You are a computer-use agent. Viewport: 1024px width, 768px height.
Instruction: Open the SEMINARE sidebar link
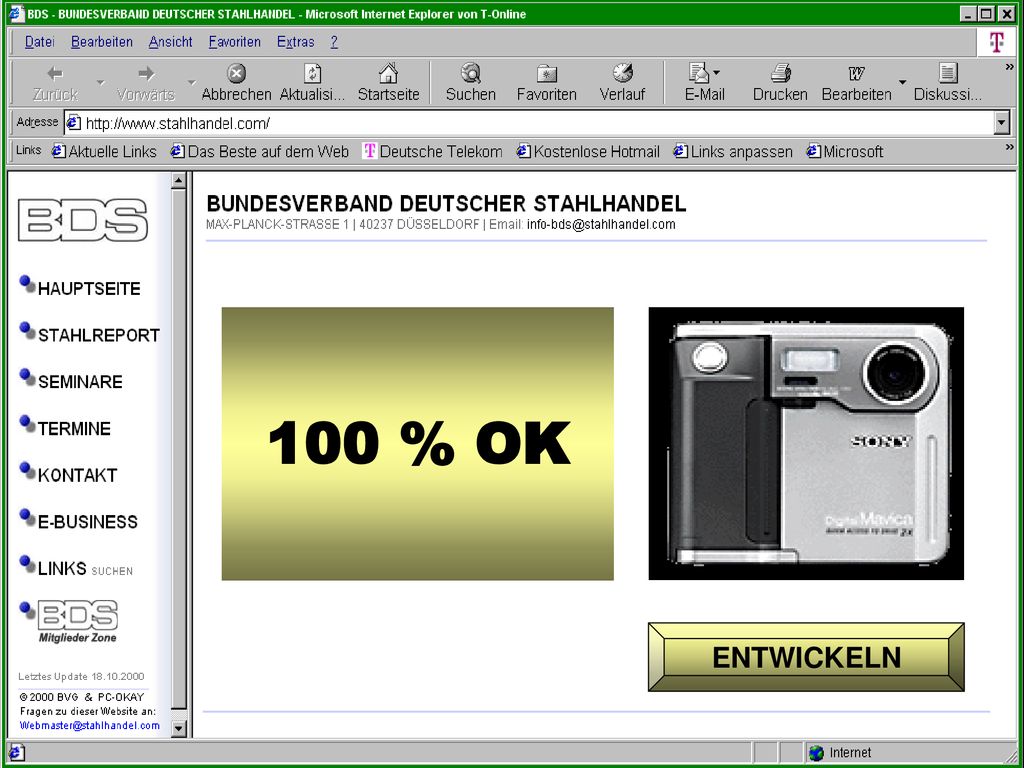(80, 381)
